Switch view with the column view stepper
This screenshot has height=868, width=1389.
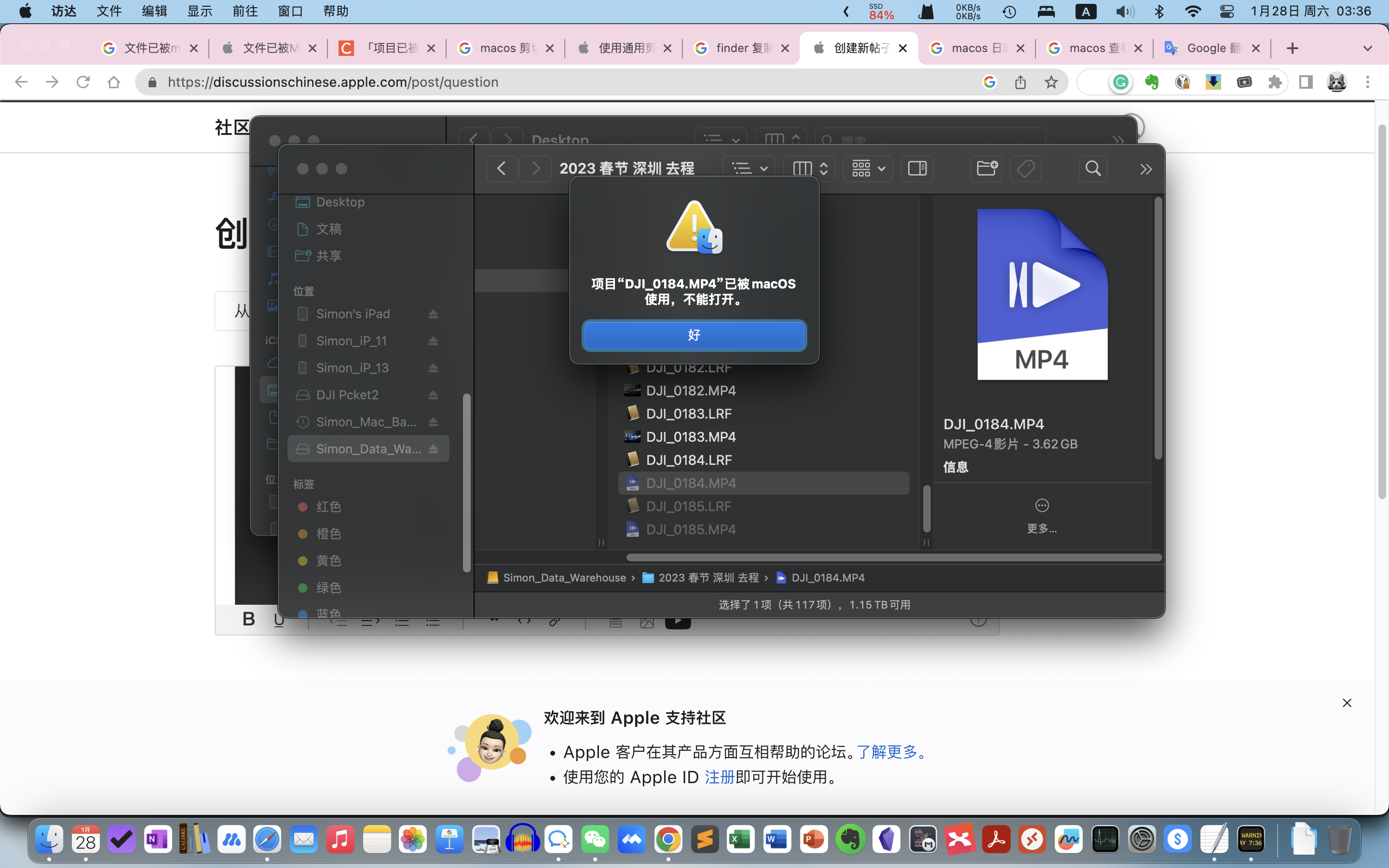[809, 169]
